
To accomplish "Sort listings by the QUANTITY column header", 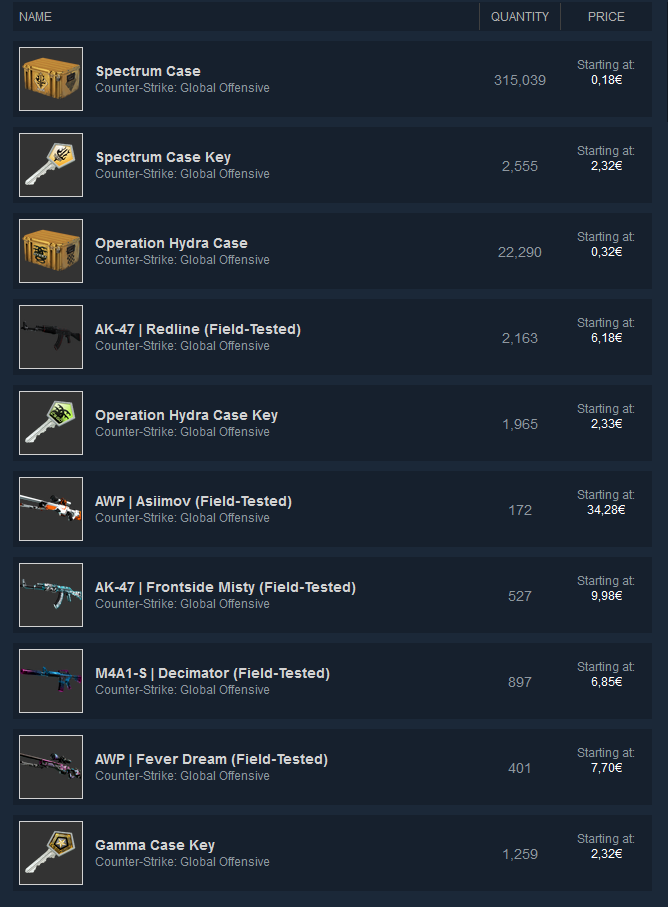I will click(x=520, y=17).
